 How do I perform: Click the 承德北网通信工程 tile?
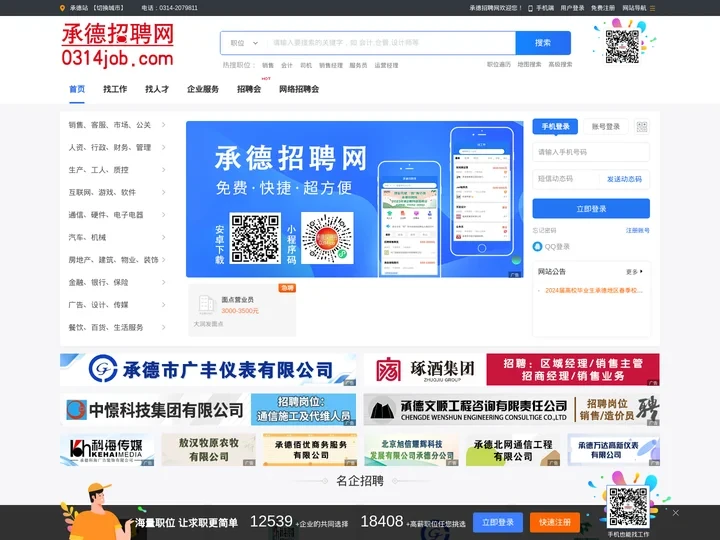[513, 450]
